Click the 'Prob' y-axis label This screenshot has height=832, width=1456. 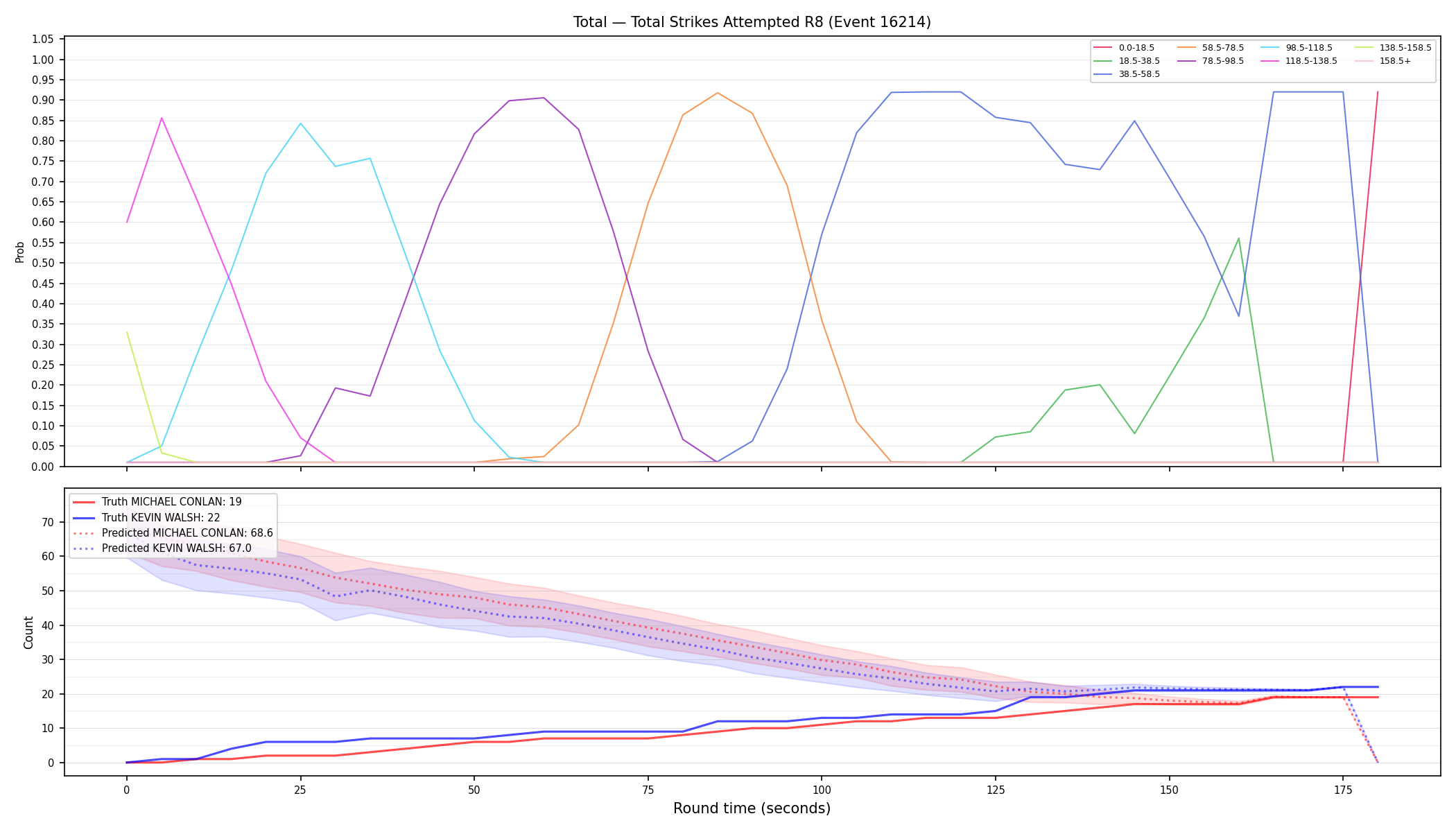[x=19, y=252]
